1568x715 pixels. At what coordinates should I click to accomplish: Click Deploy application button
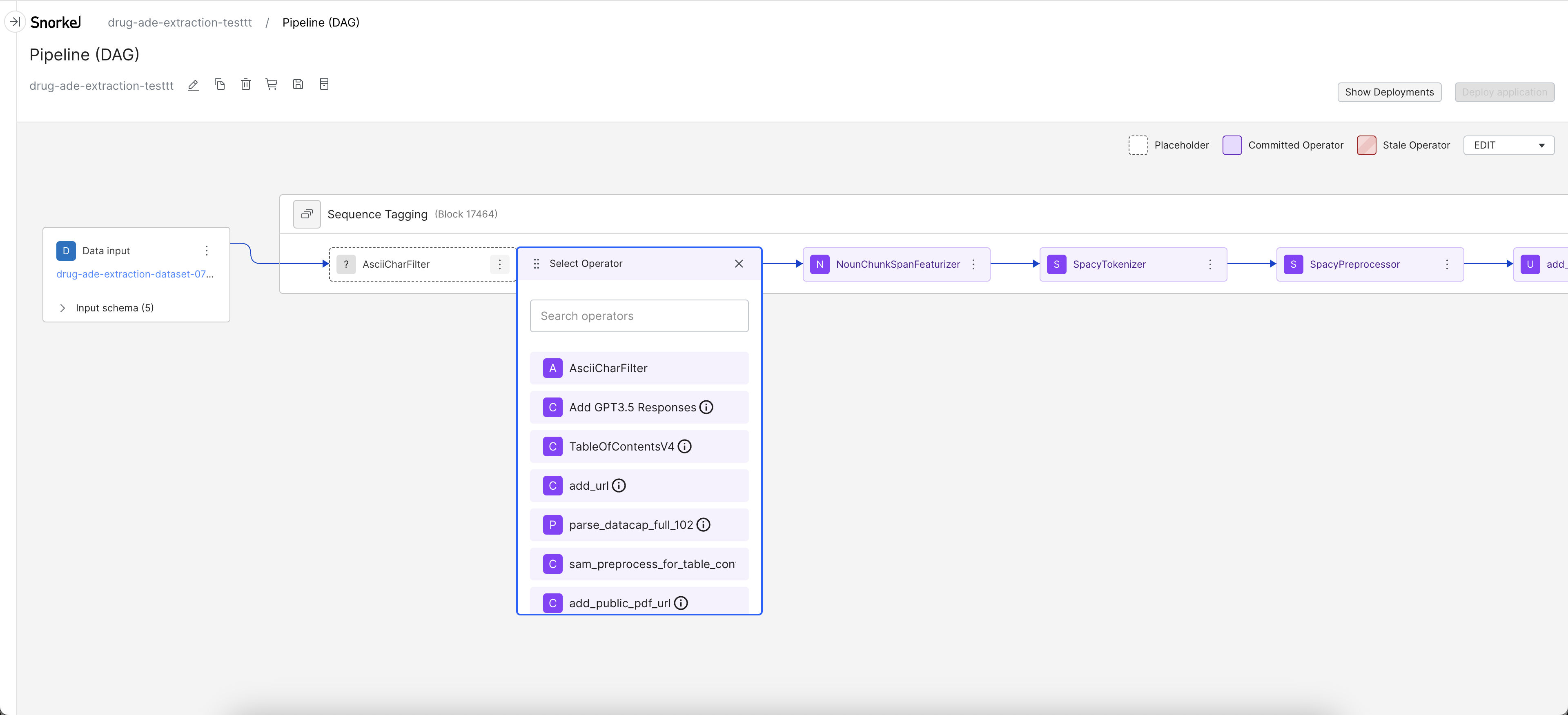pos(1505,92)
